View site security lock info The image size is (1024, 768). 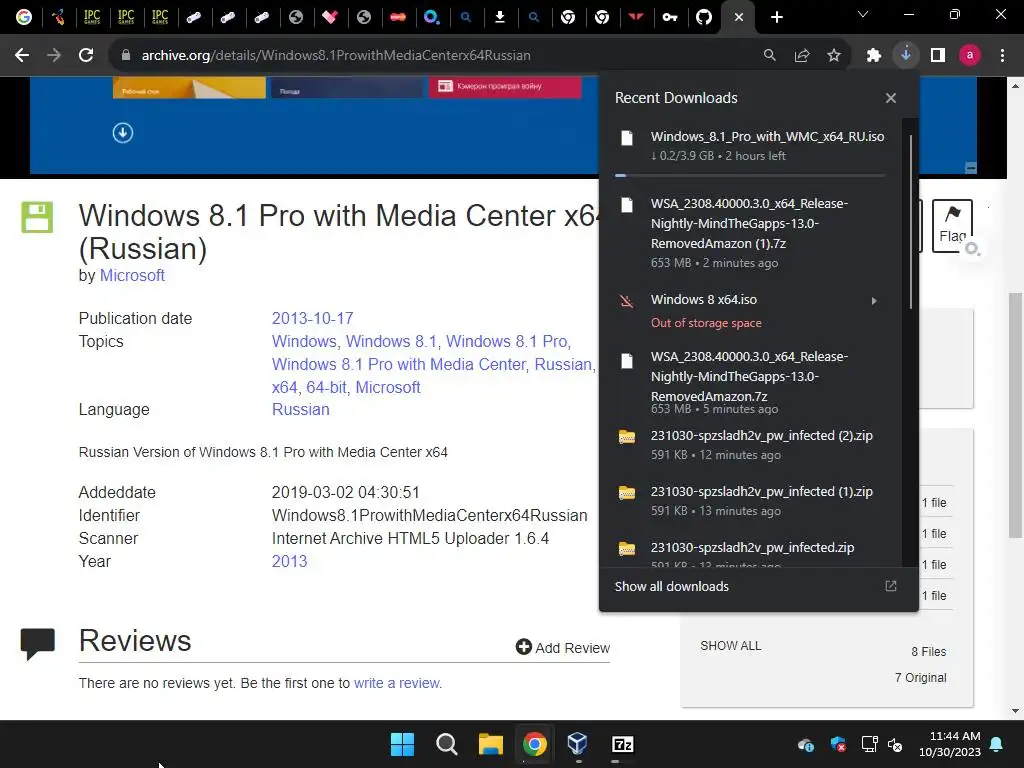(126, 56)
